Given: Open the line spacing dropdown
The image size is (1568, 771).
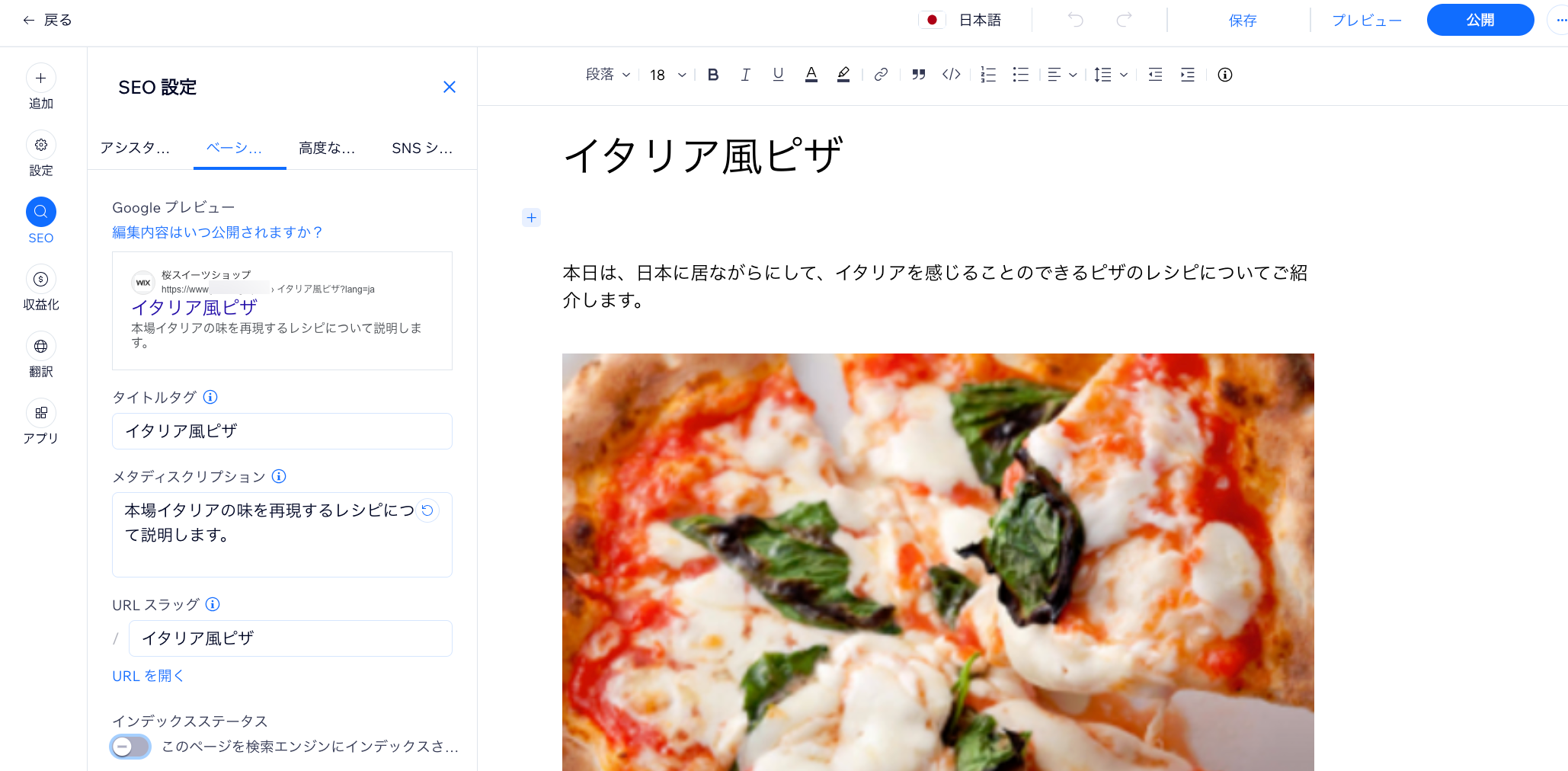Looking at the screenshot, I should pos(1109,75).
